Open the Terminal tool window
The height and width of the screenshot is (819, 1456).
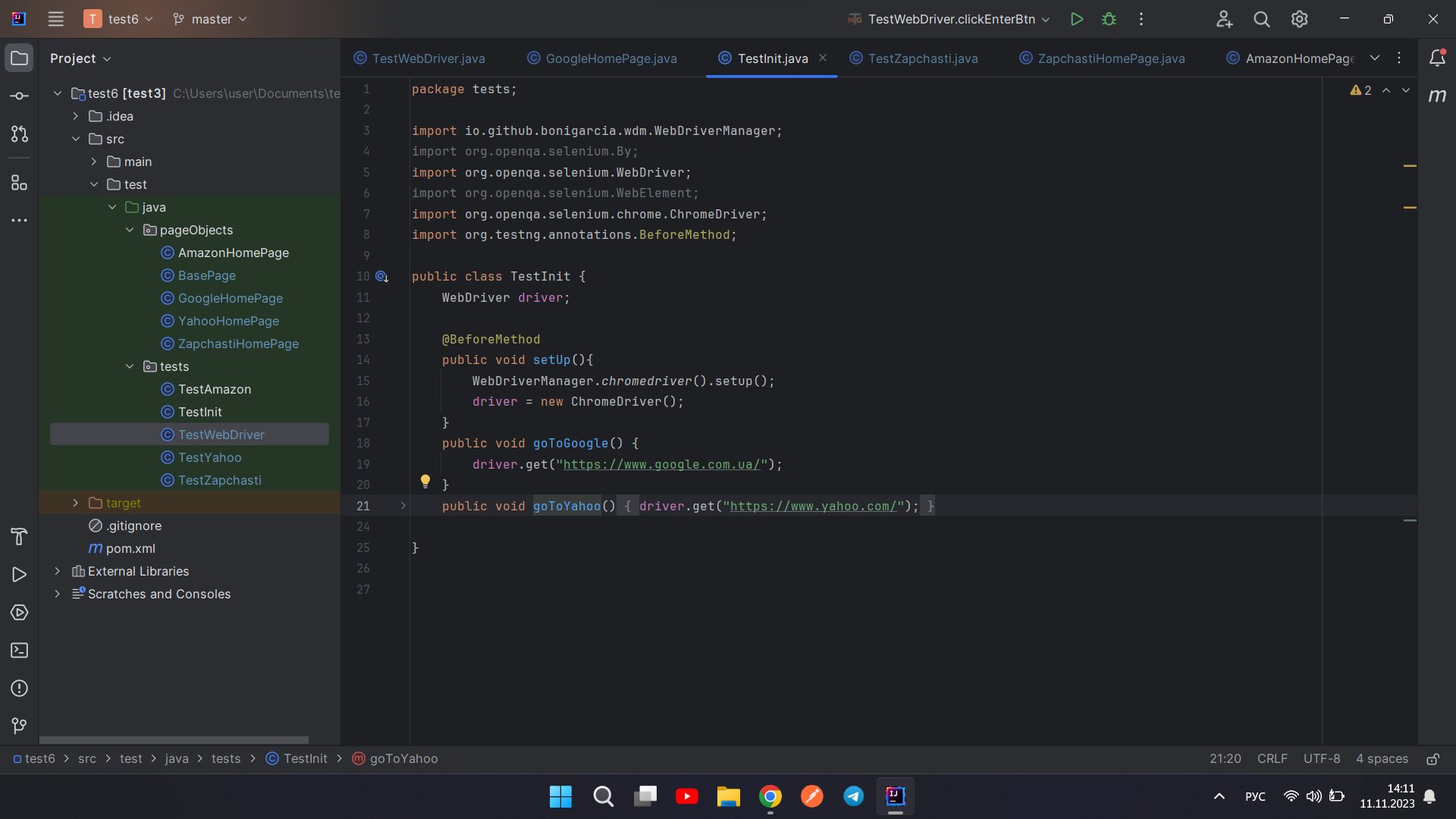[19, 651]
